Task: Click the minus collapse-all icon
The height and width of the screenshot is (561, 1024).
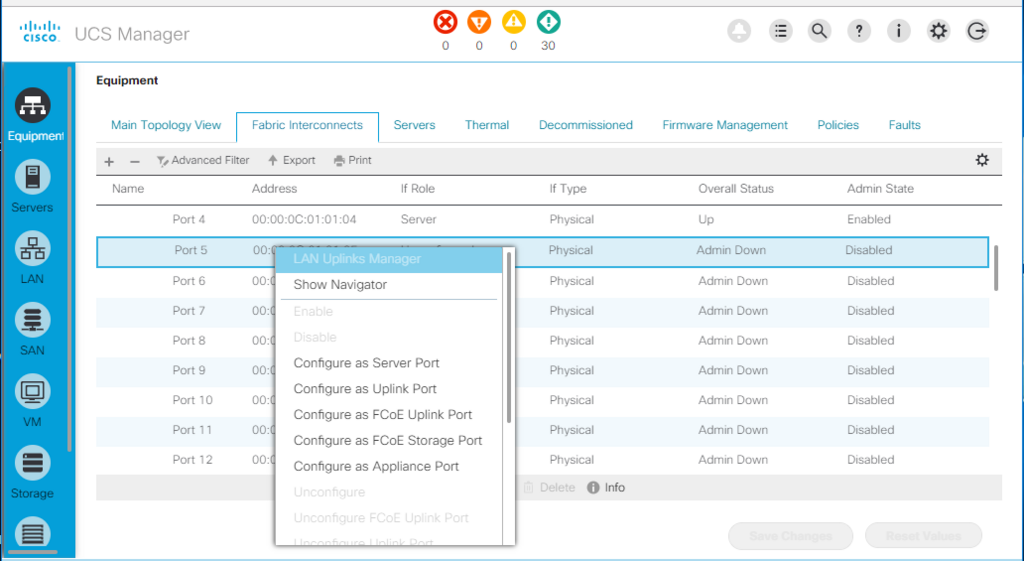Action: coord(135,161)
